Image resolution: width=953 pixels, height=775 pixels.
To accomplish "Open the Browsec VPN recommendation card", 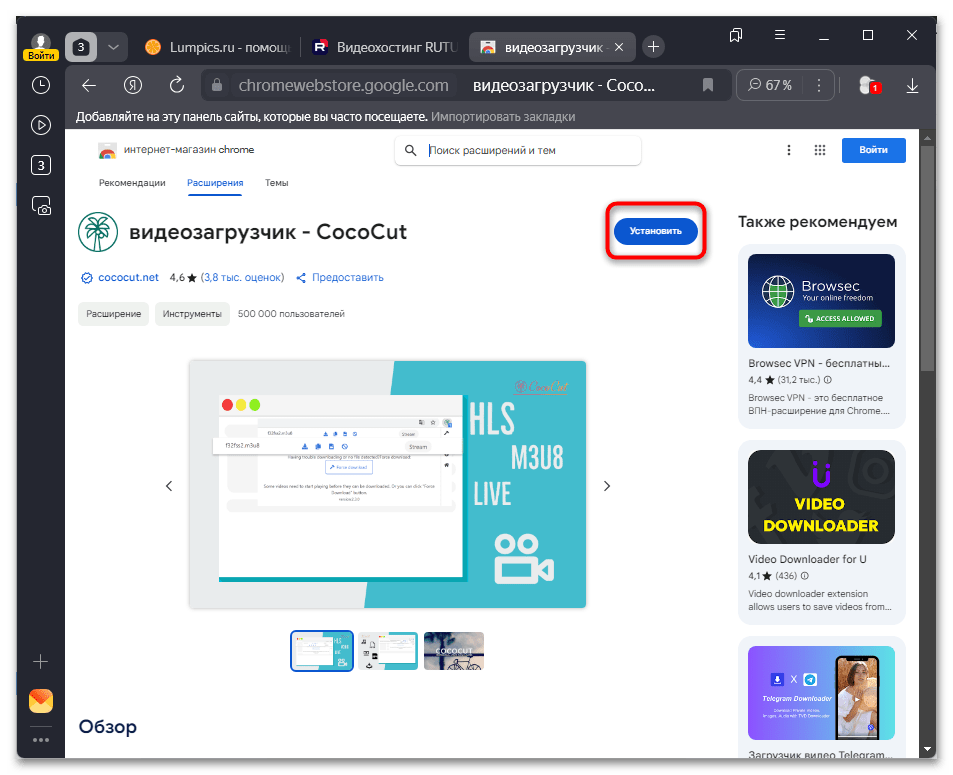I will (x=822, y=336).
